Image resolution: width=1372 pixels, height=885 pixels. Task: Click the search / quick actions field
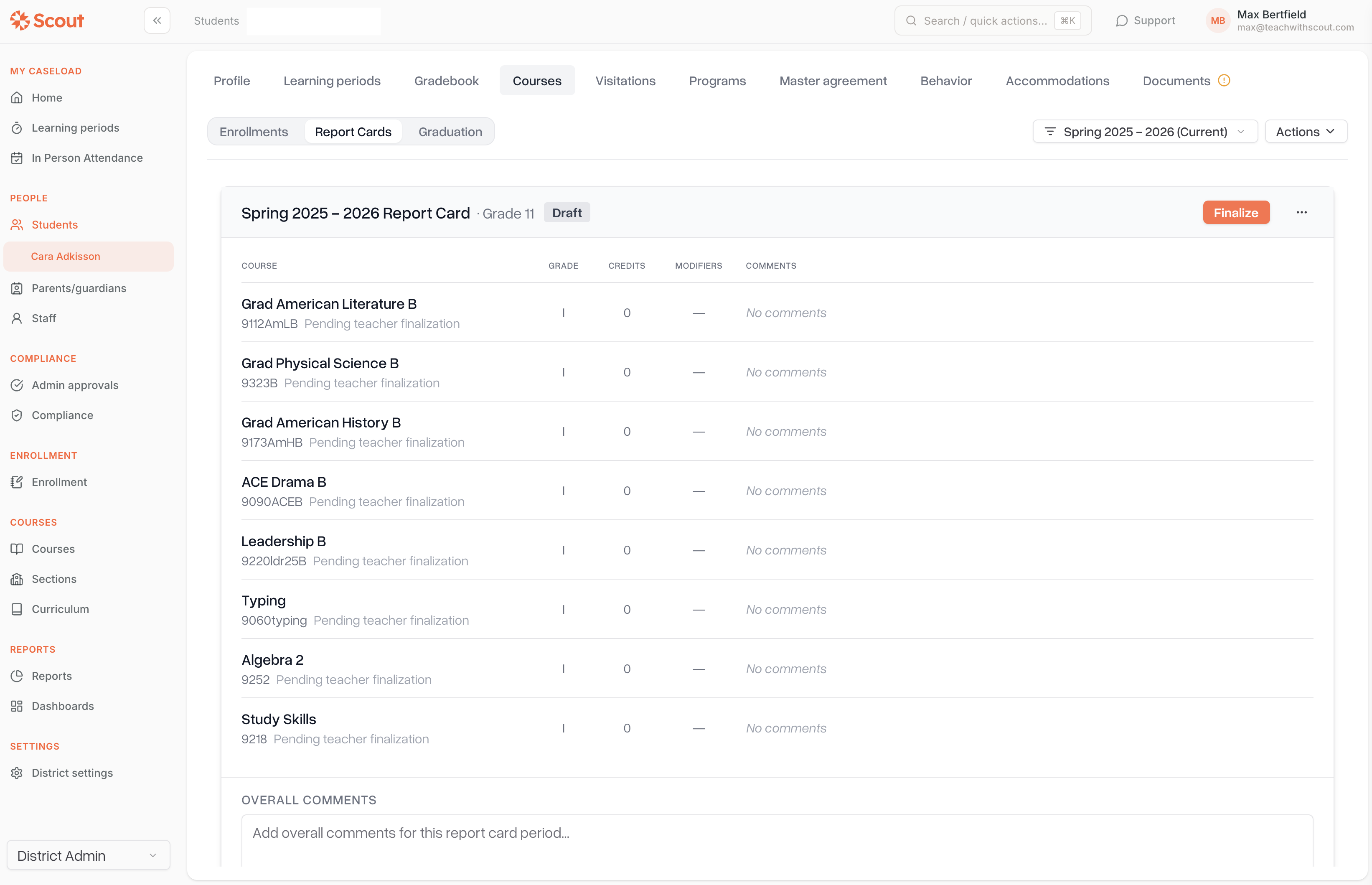(993, 21)
